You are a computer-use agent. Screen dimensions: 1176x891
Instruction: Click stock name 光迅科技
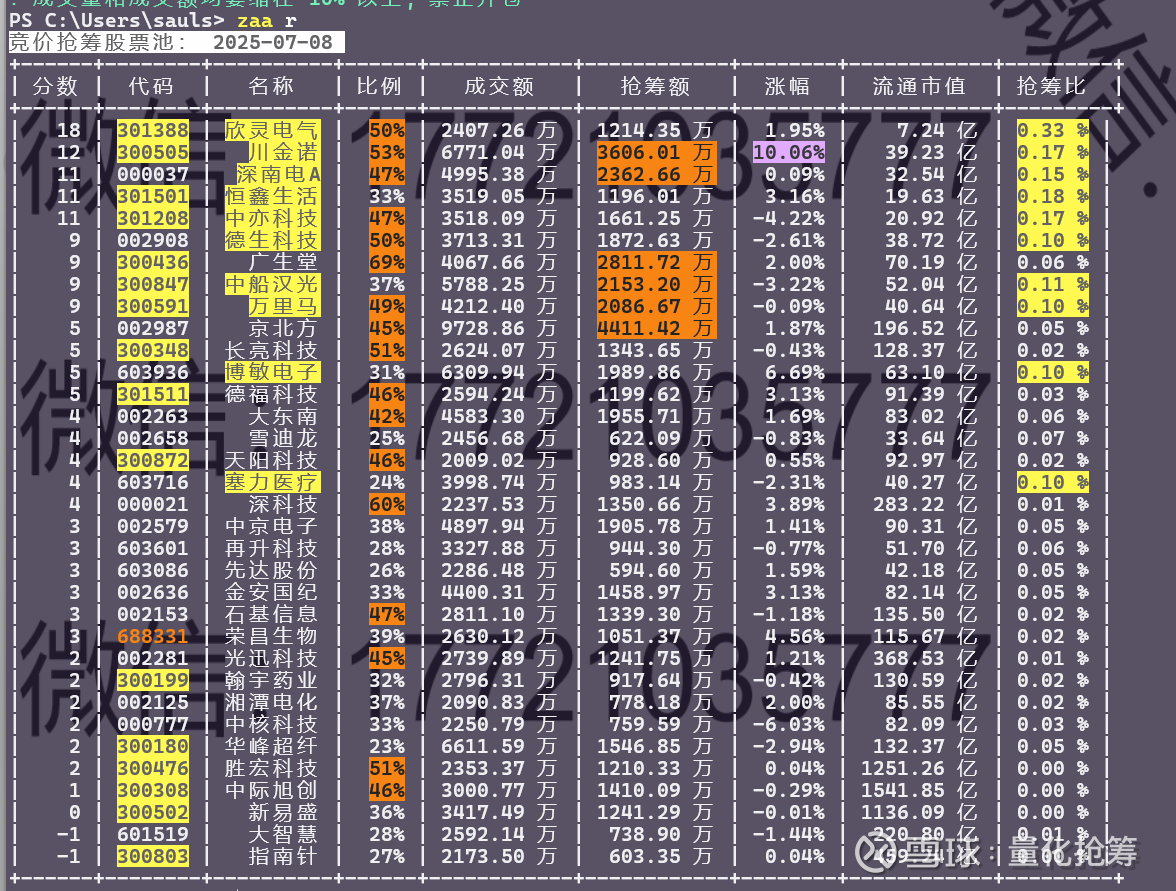tap(272, 658)
